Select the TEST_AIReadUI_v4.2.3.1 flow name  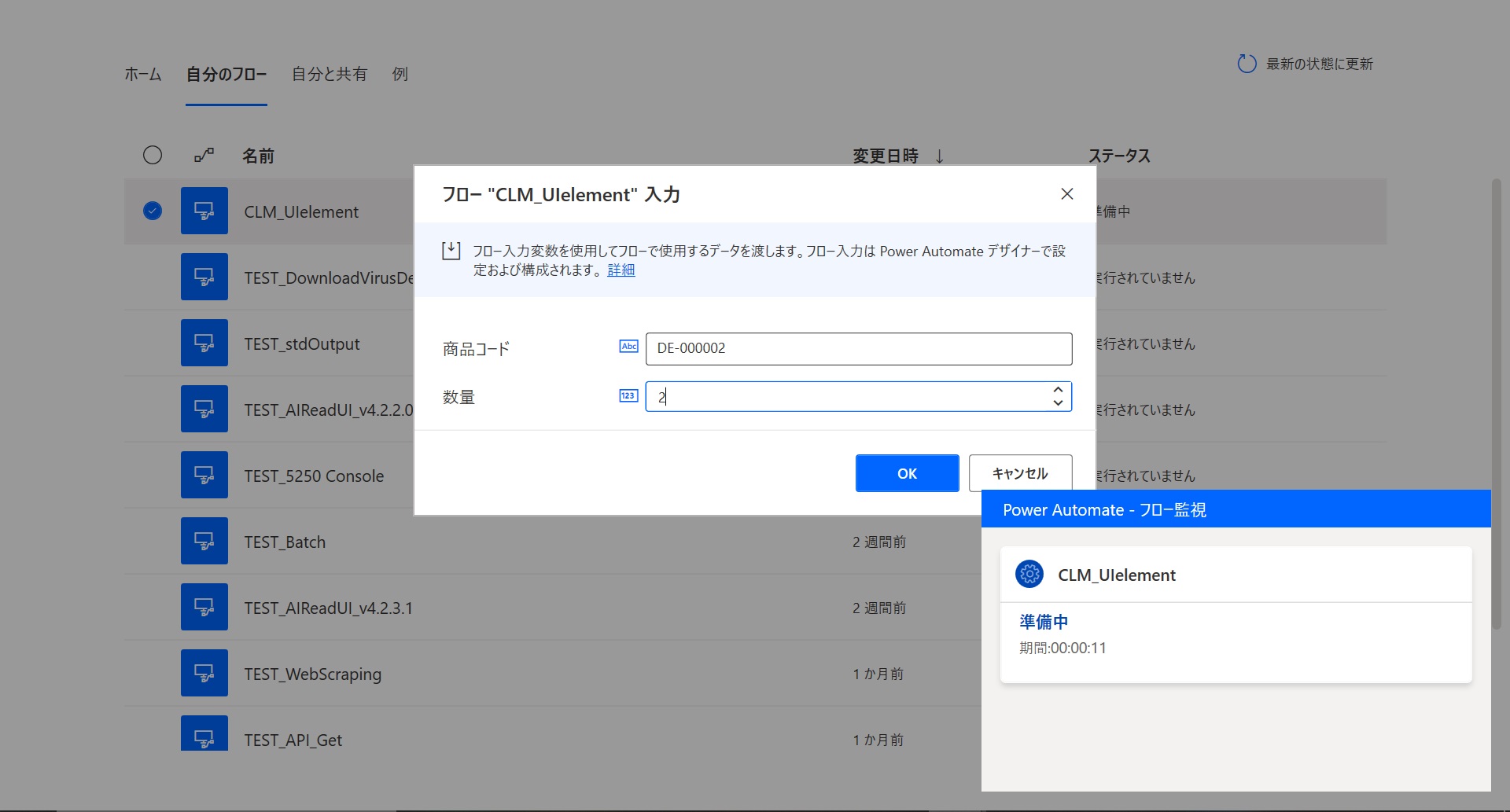coord(329,608)
